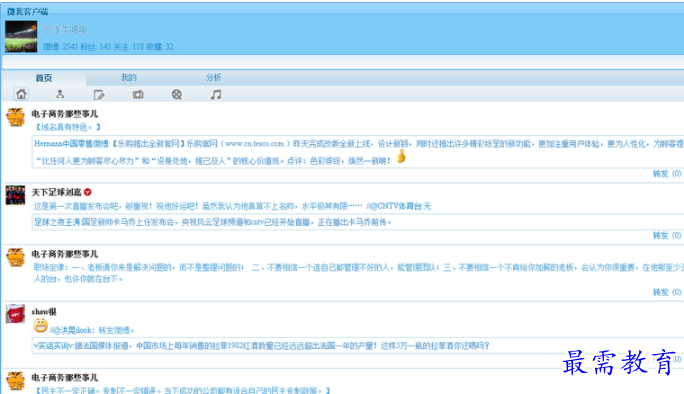Select the 足球之夜王涛 quoted post
This screenshot has height=394, width=684.
click(x=358, y=222)
